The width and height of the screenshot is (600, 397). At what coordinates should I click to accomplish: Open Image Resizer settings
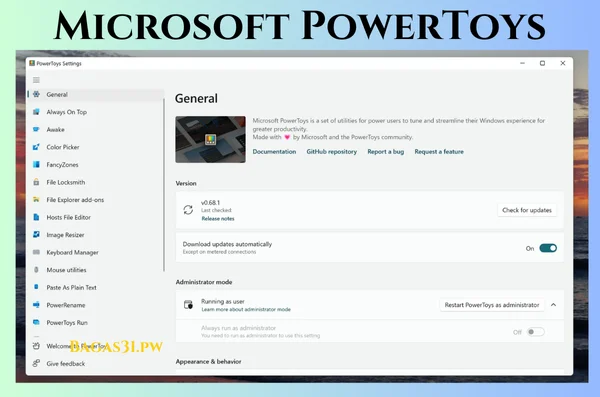[96, 235]
